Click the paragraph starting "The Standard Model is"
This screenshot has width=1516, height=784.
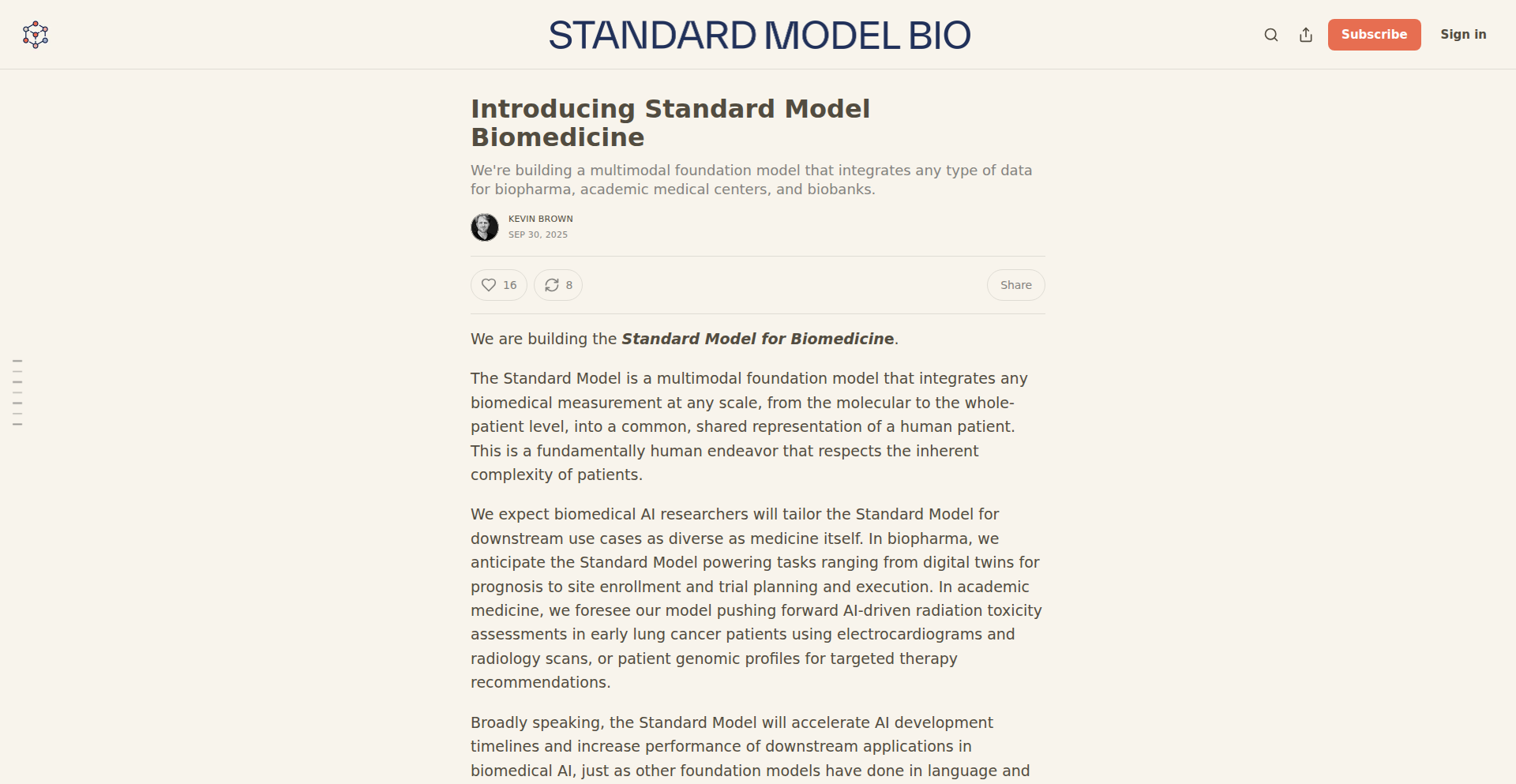pos(749,426)
